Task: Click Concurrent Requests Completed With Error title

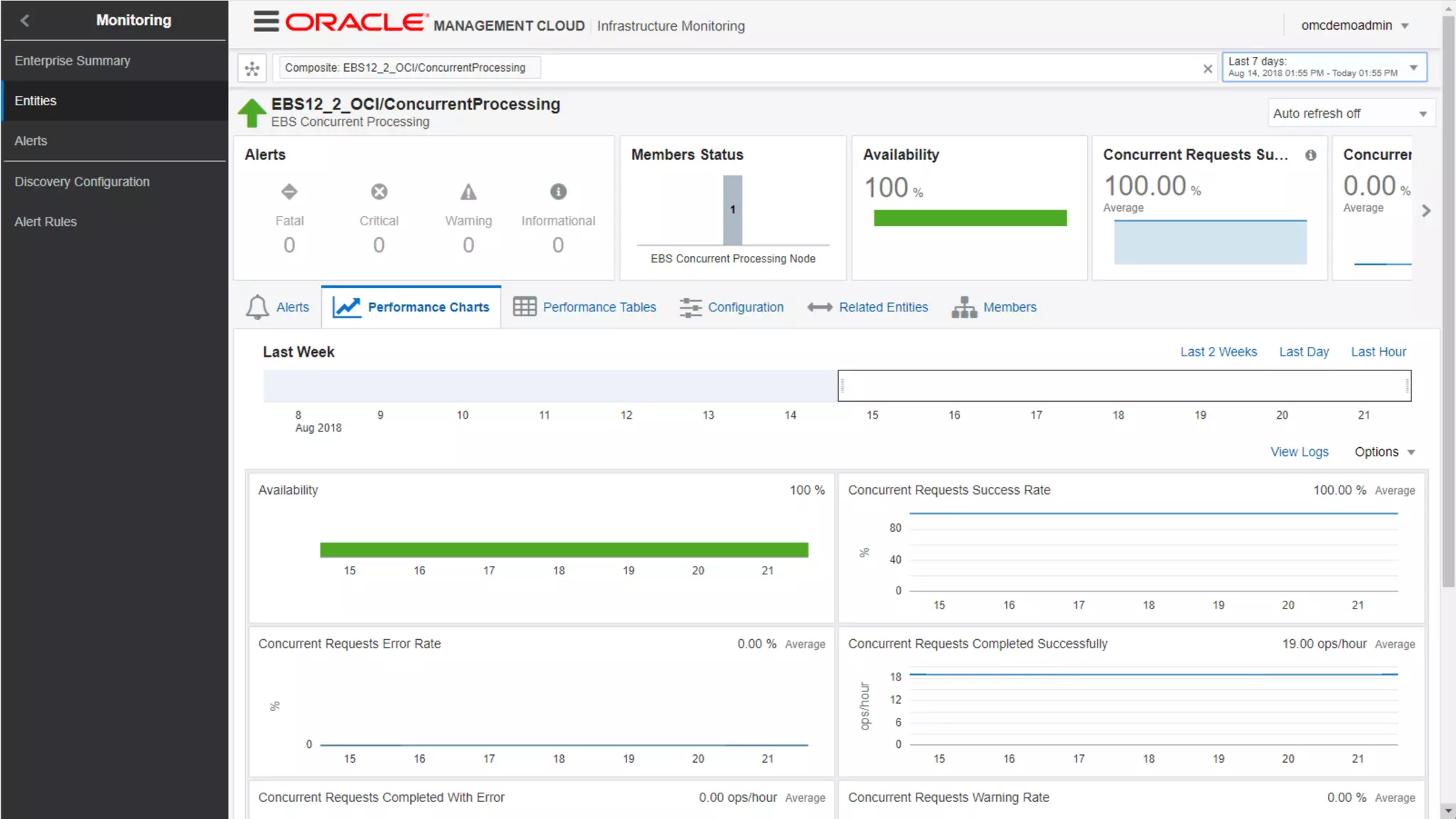Action: coord(381,798)
